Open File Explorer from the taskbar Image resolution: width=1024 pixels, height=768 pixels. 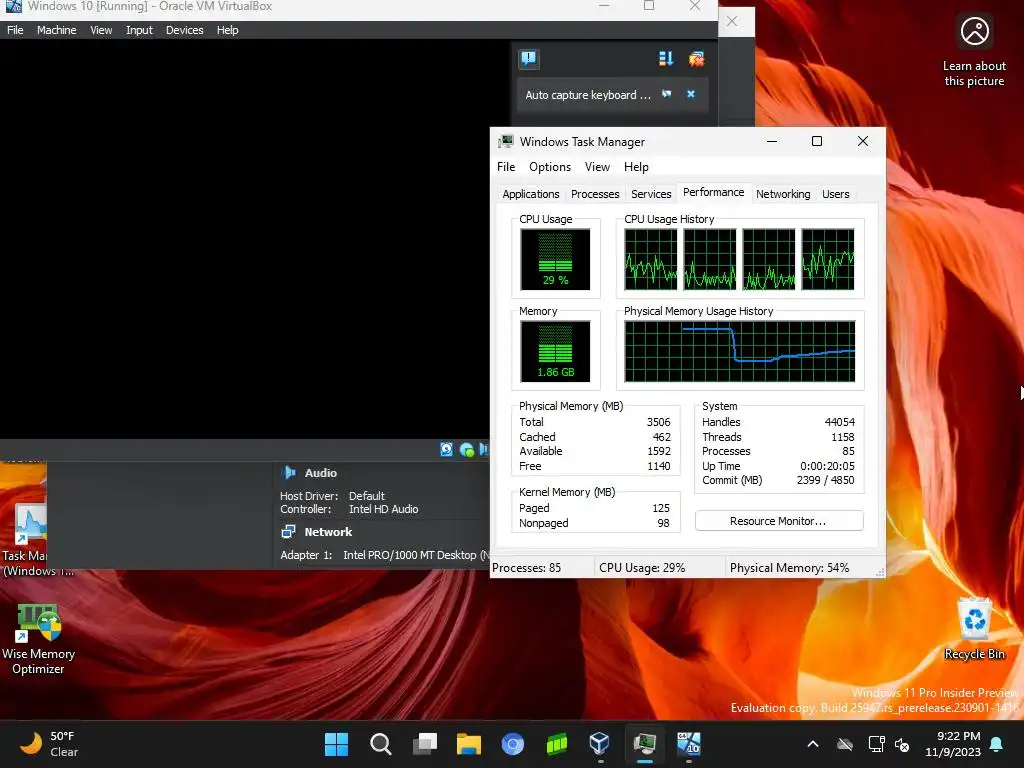[468, 744]
